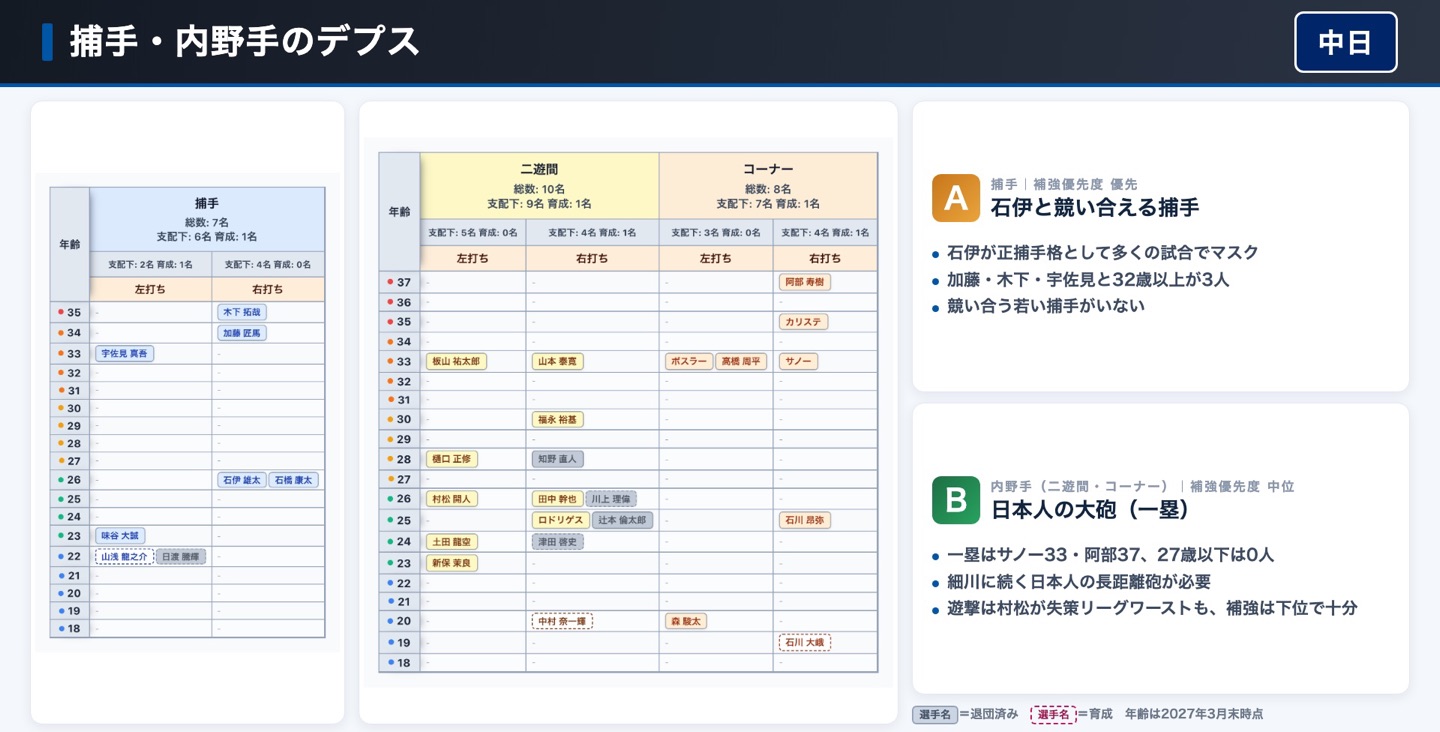
Task: Select the 石伊 雄太 player chip
Action: click(242, 480)
